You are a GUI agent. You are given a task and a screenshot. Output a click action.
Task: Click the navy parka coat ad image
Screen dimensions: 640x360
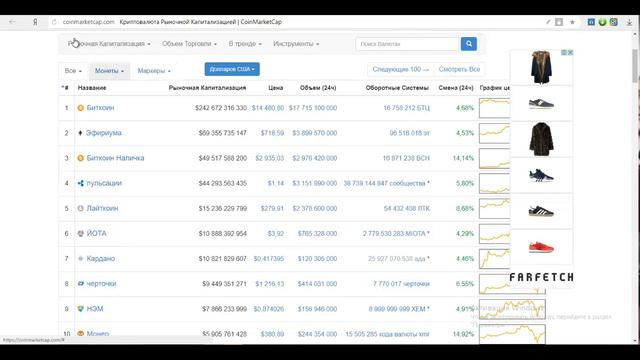click(541, 67)
